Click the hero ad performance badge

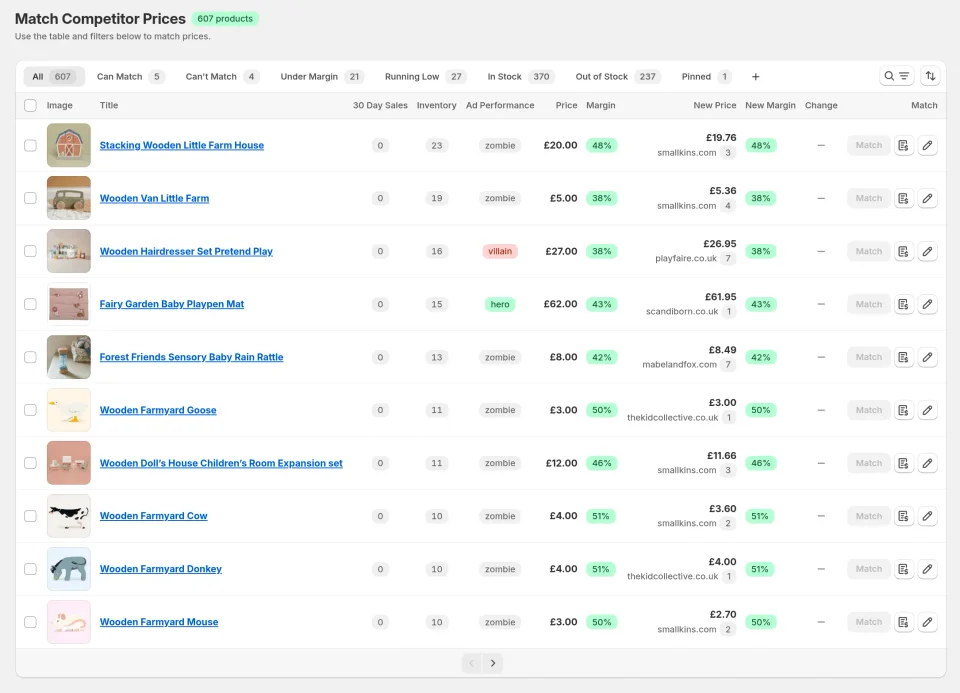point(500,304)
